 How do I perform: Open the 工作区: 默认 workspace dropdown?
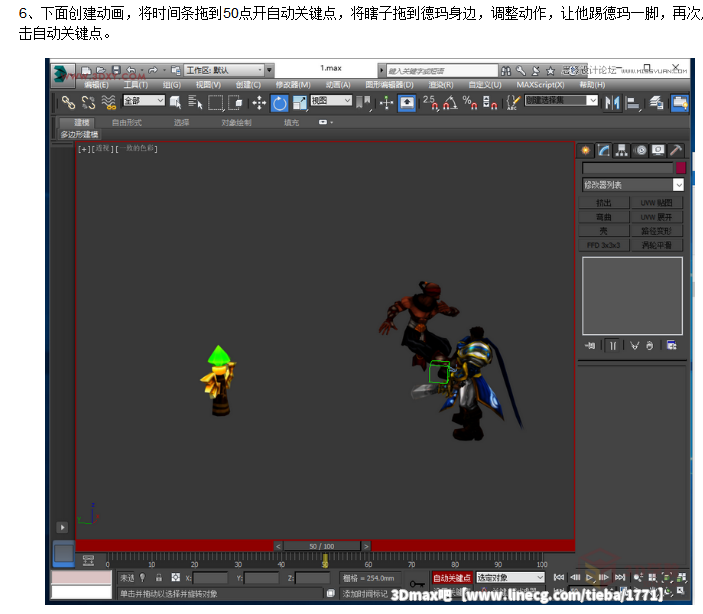(x=224, y=70)
